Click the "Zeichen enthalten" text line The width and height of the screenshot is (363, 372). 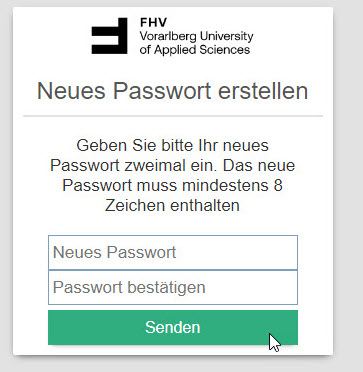pos(172,206)
